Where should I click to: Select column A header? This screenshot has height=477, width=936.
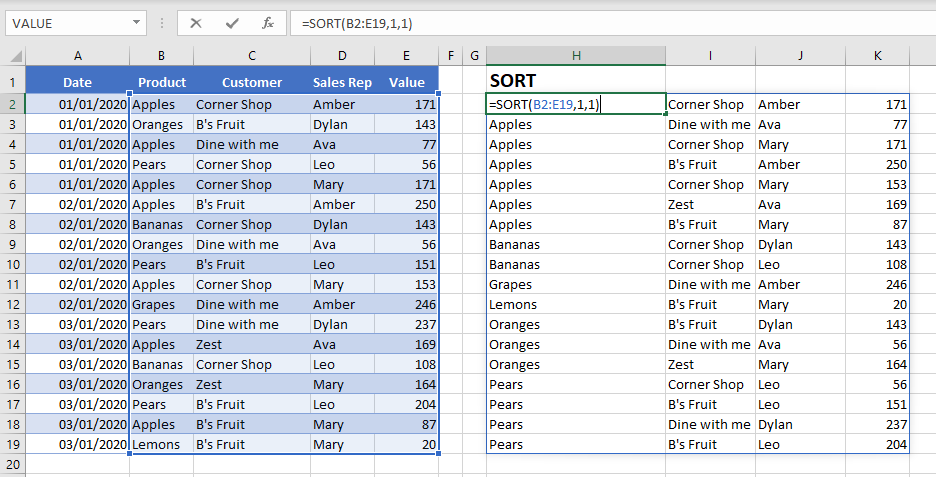78,56
